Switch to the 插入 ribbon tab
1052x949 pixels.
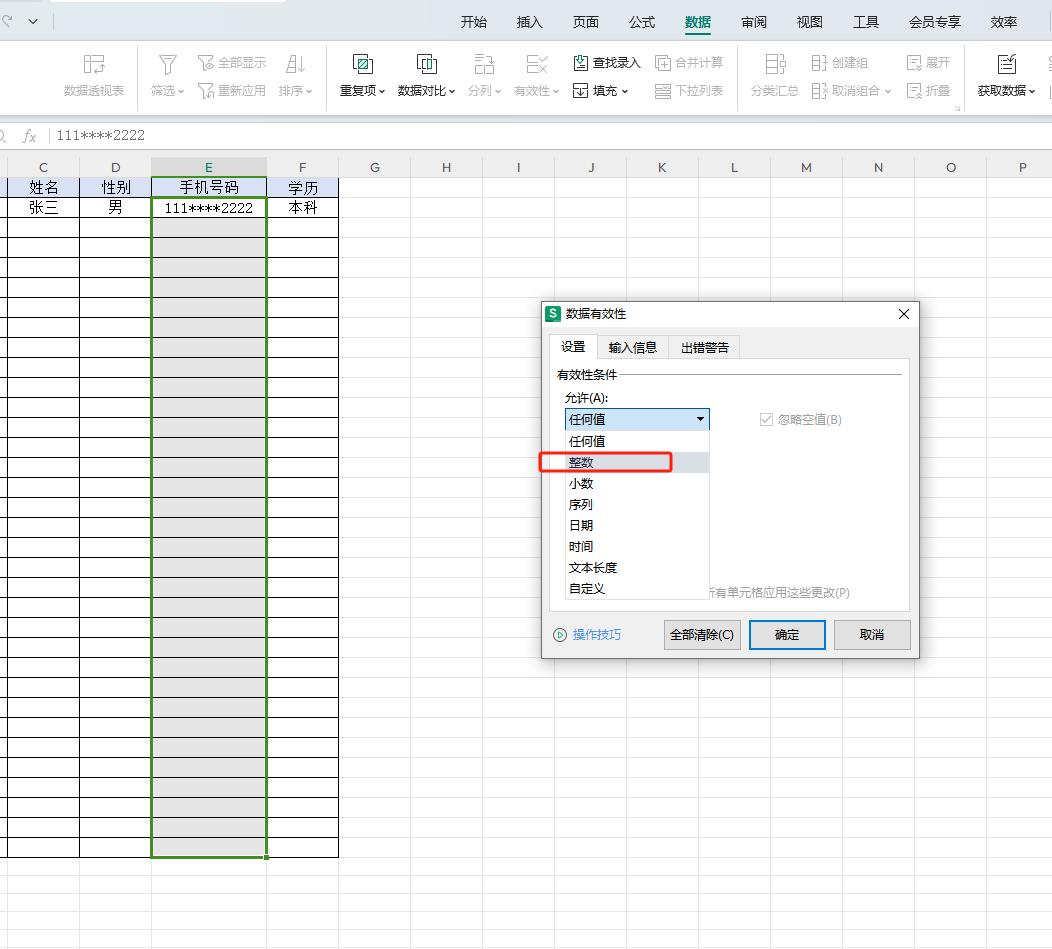point(529,22)
